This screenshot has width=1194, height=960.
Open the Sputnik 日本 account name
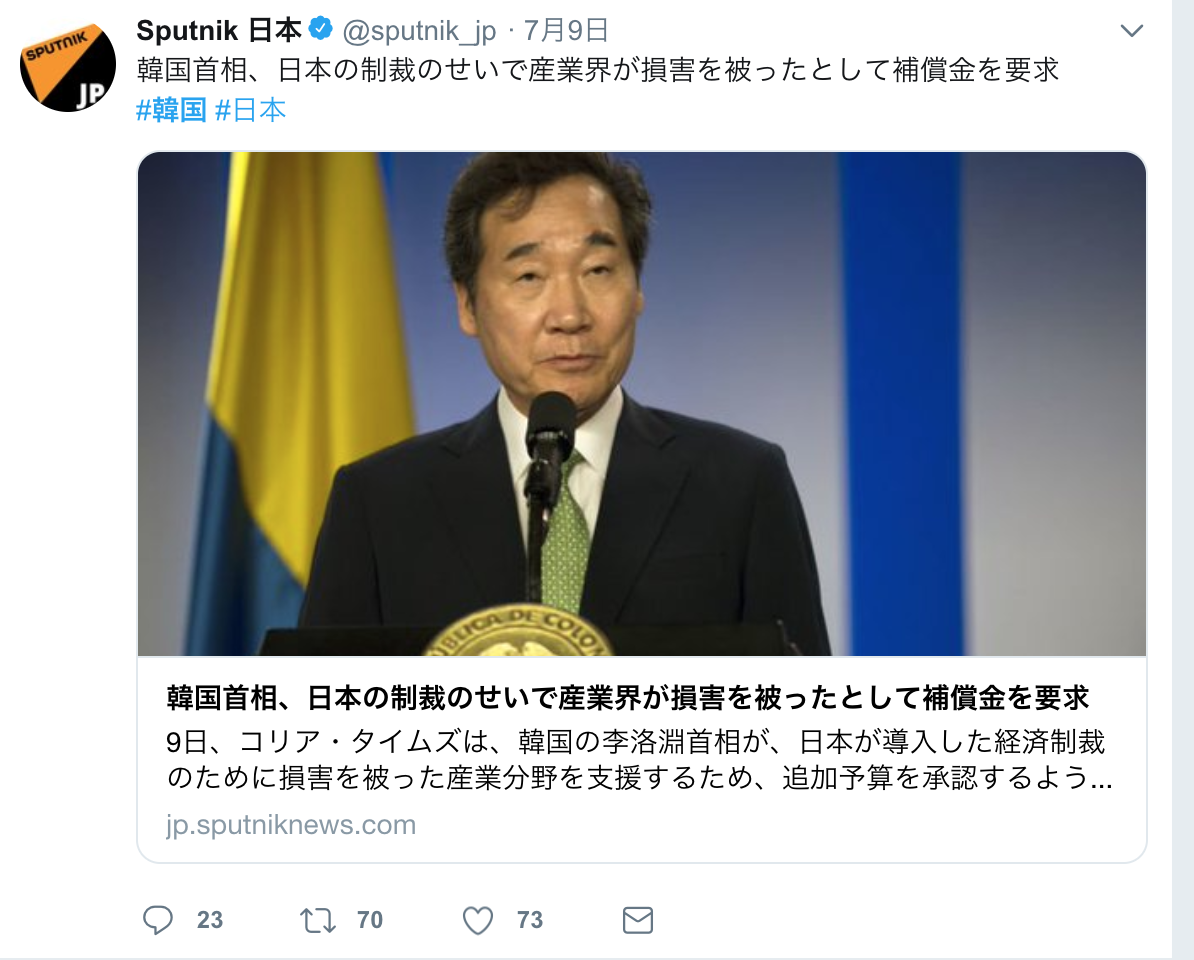219,30
